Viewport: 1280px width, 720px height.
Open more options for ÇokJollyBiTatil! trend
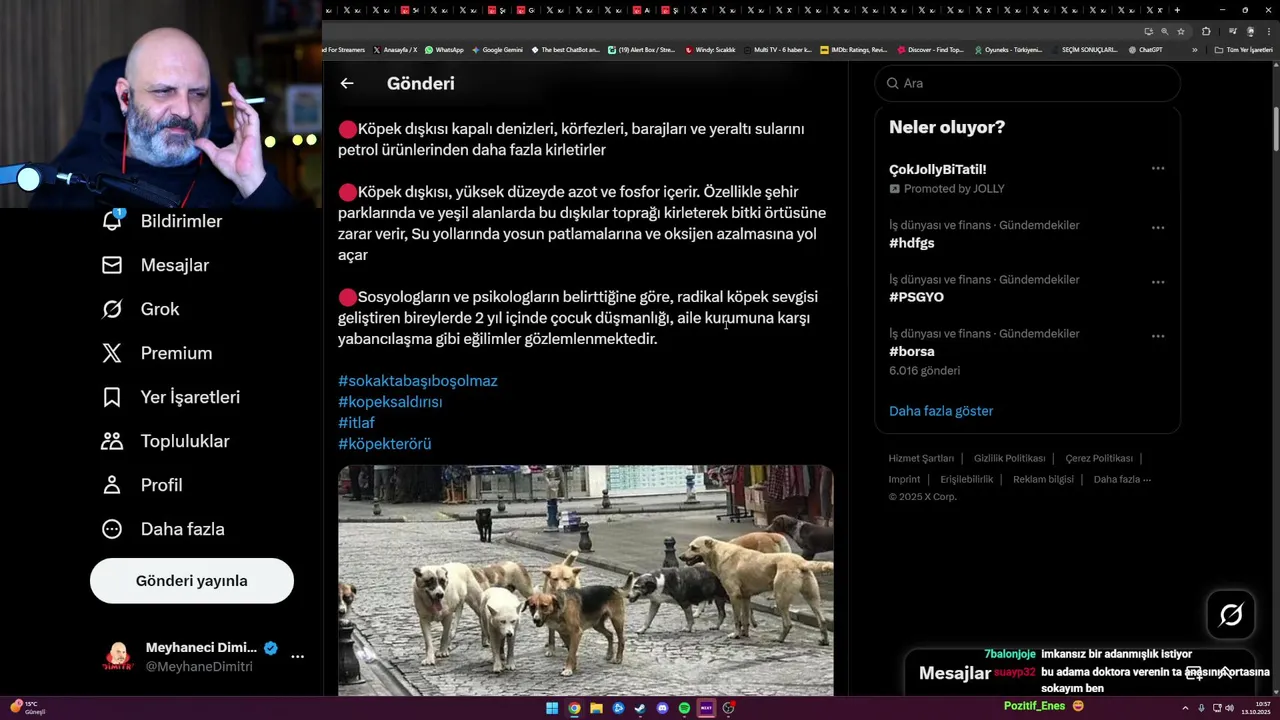click(1158, 169)
